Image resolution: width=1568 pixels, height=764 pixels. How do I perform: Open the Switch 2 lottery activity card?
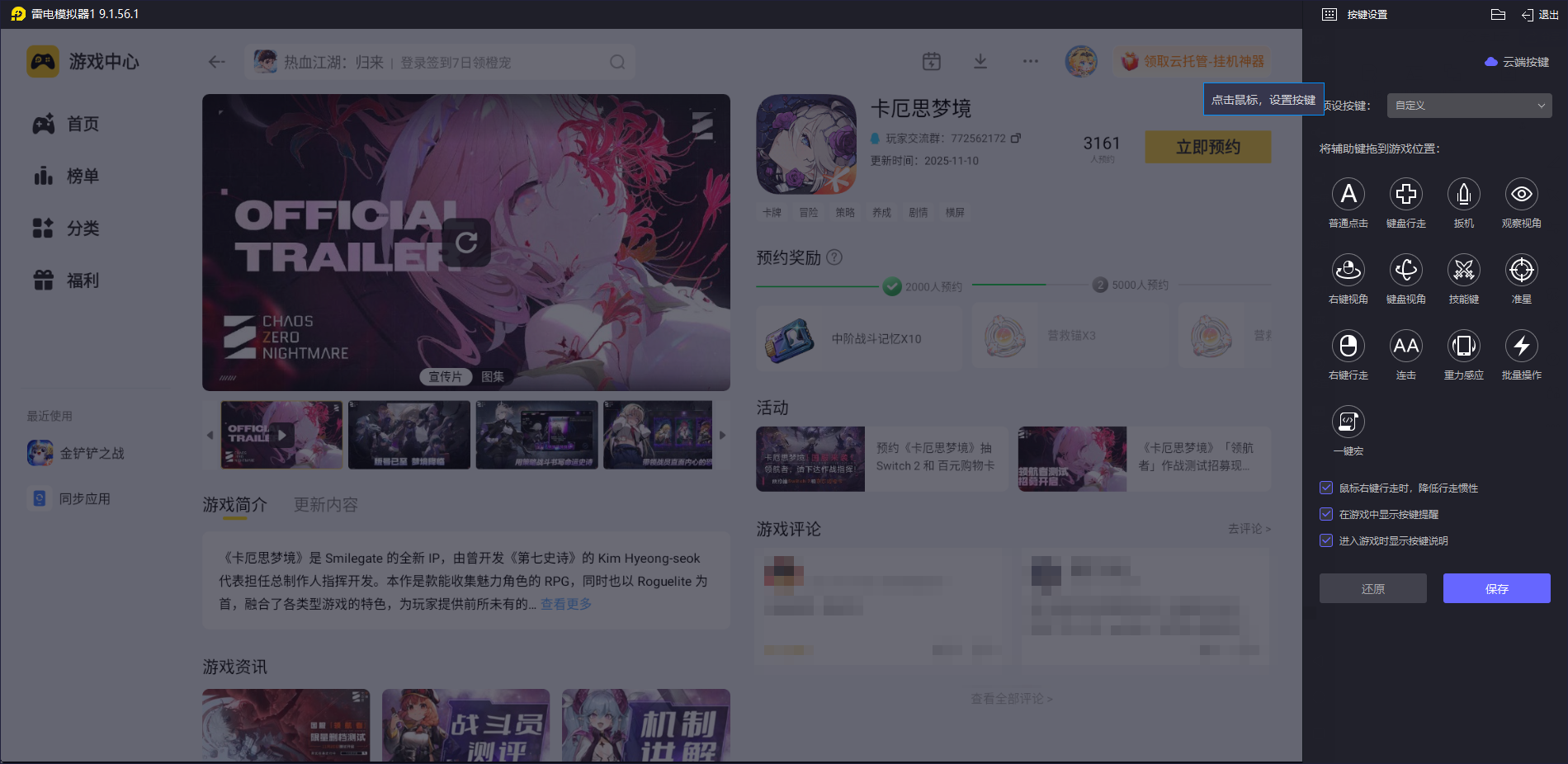tap(881, 459)
